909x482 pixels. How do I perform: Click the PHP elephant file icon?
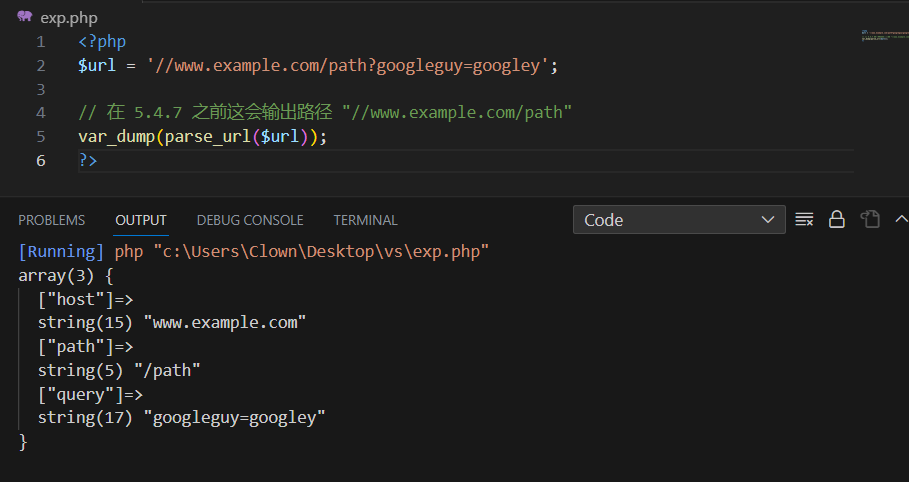point(24,16)
